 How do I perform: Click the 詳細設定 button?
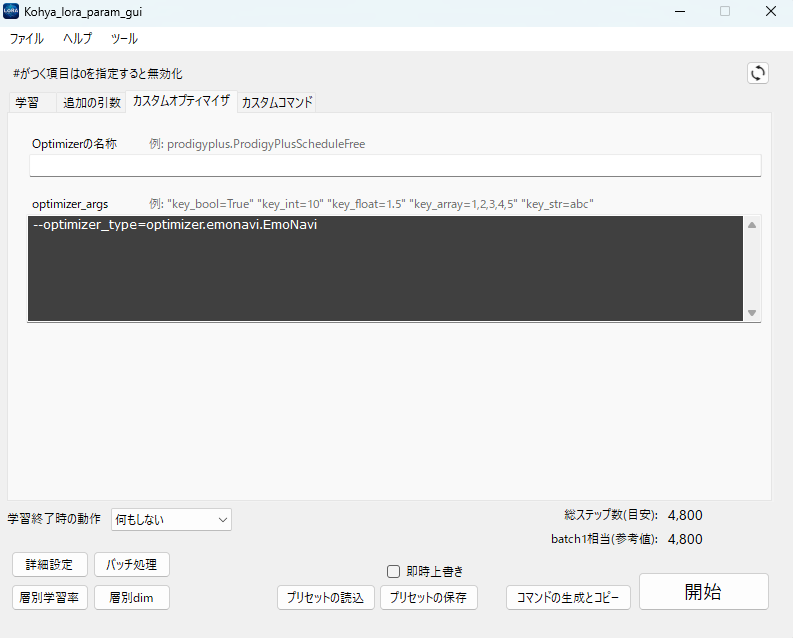[x=50, y=564]
